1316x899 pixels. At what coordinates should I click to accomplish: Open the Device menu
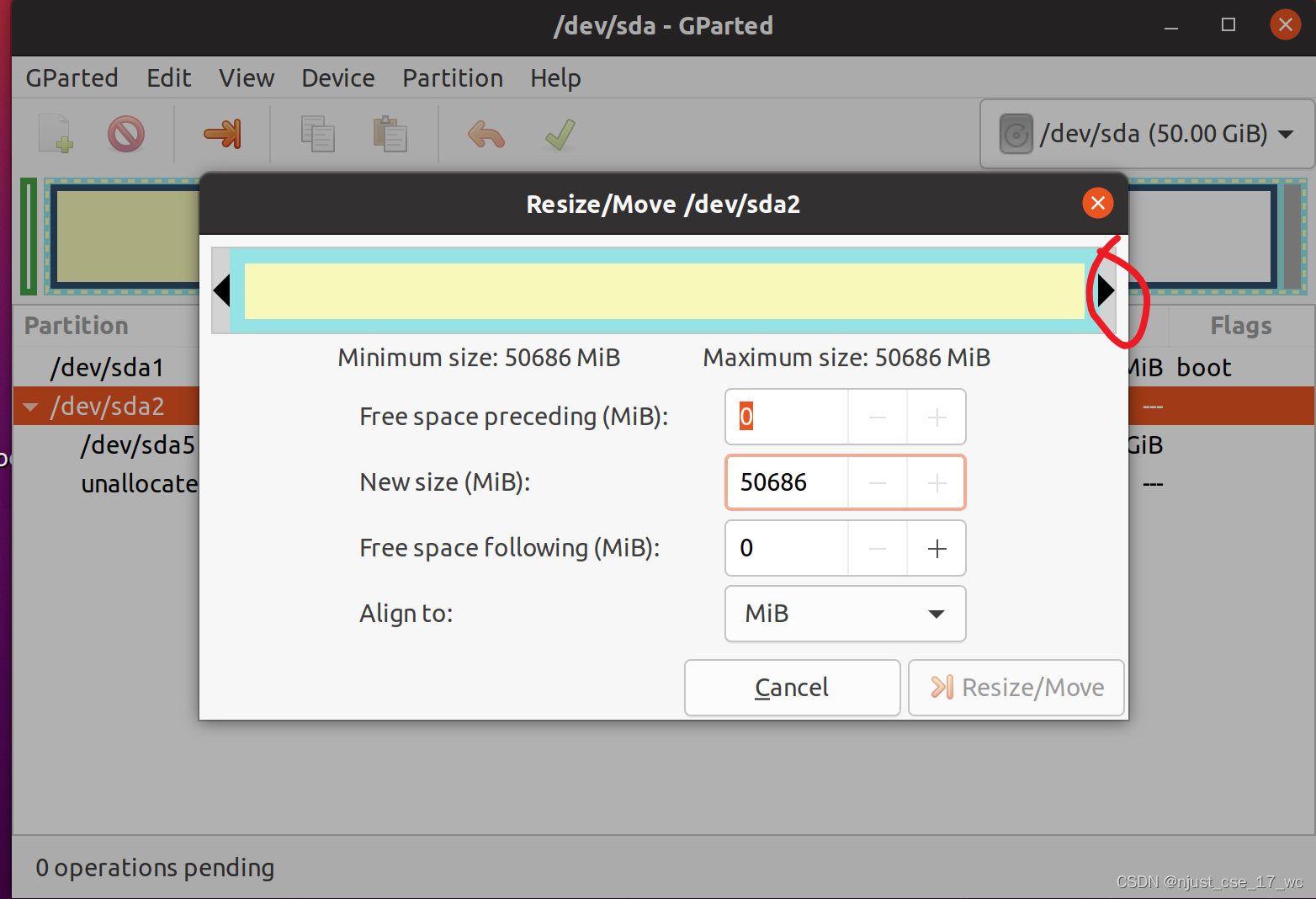tap(338, 78)
